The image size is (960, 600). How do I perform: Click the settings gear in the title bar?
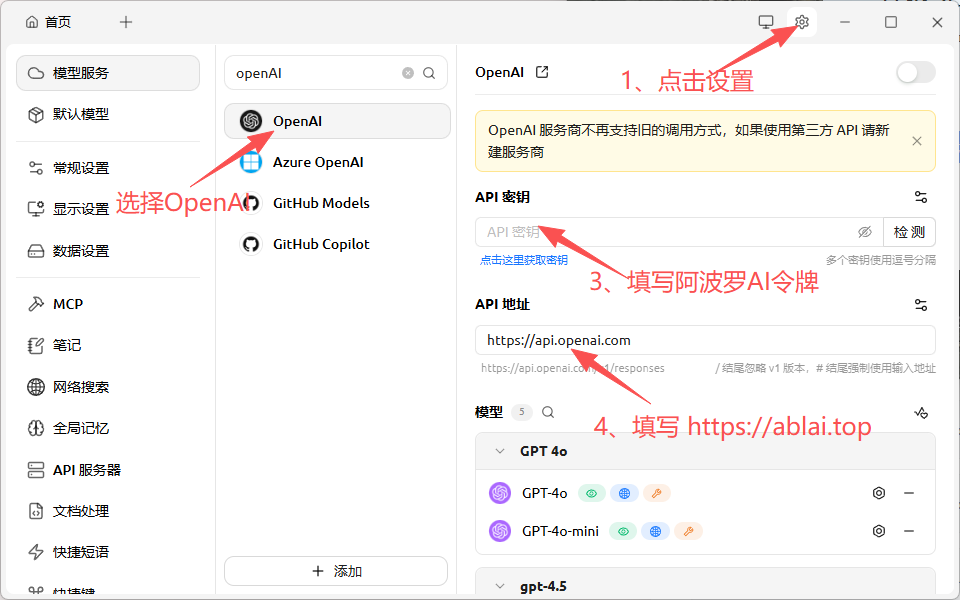[801, 21]
